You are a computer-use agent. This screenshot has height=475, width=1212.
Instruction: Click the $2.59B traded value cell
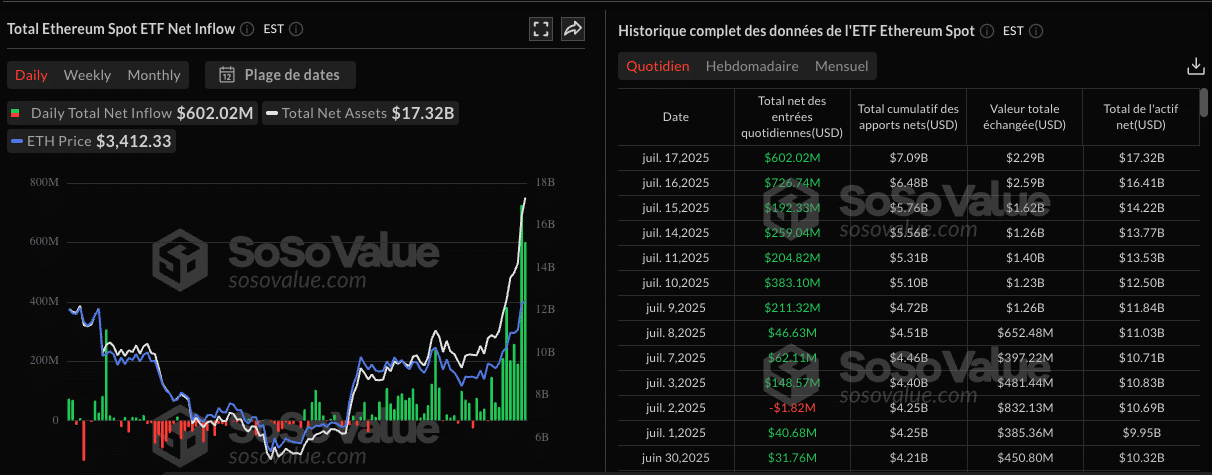click(1024, 183)
